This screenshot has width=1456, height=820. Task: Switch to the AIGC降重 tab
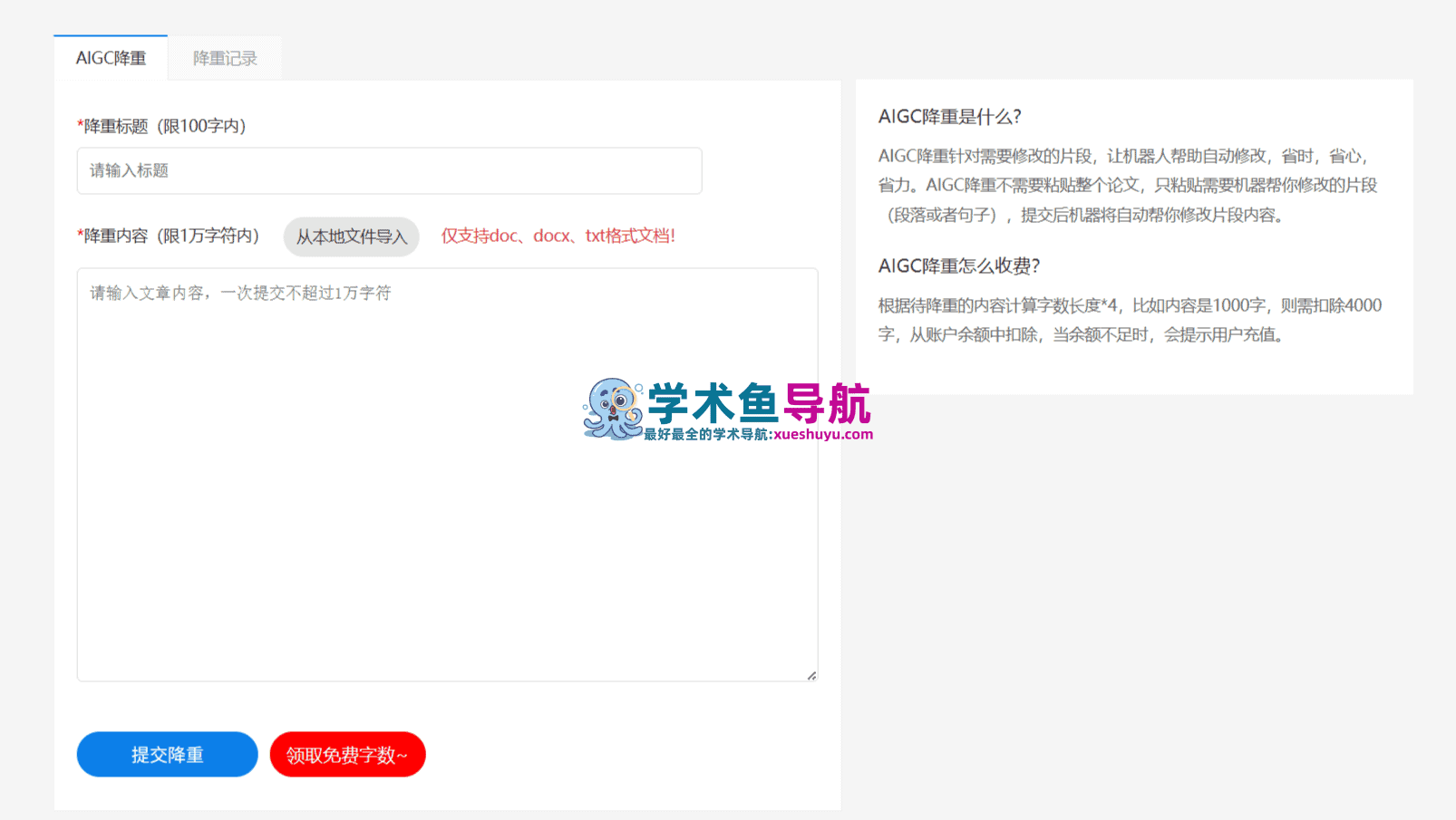pos(111,58)
